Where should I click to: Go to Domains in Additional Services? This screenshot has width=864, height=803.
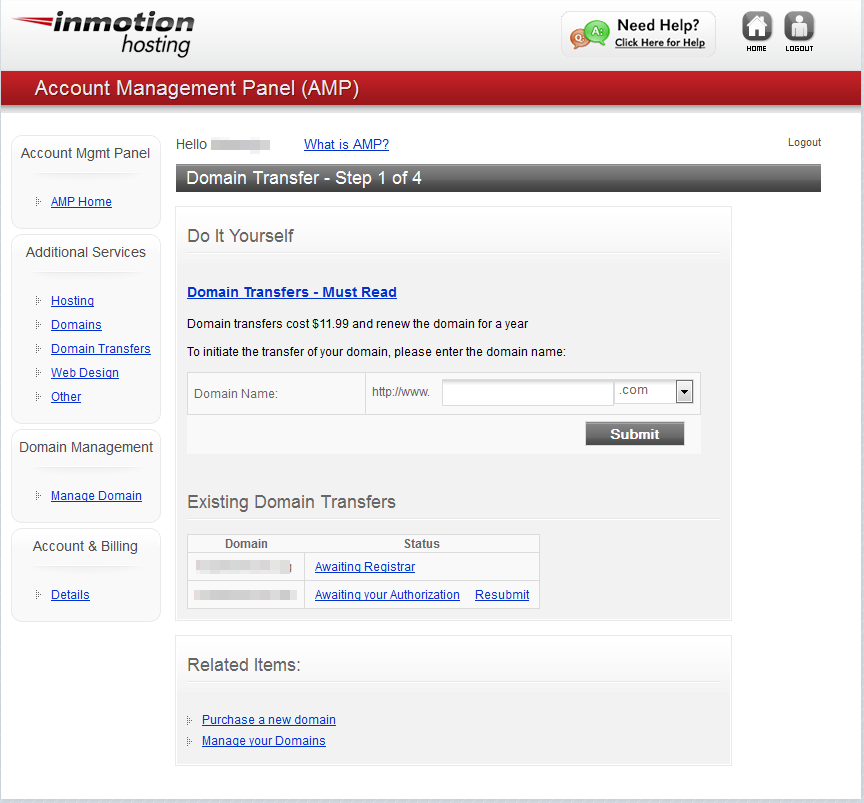[x=76, y=325]
